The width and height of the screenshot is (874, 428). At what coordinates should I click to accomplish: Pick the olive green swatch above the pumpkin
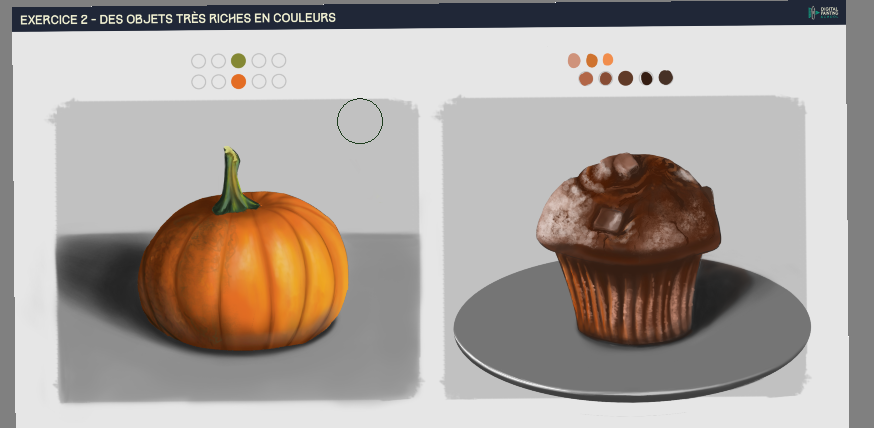239,61
